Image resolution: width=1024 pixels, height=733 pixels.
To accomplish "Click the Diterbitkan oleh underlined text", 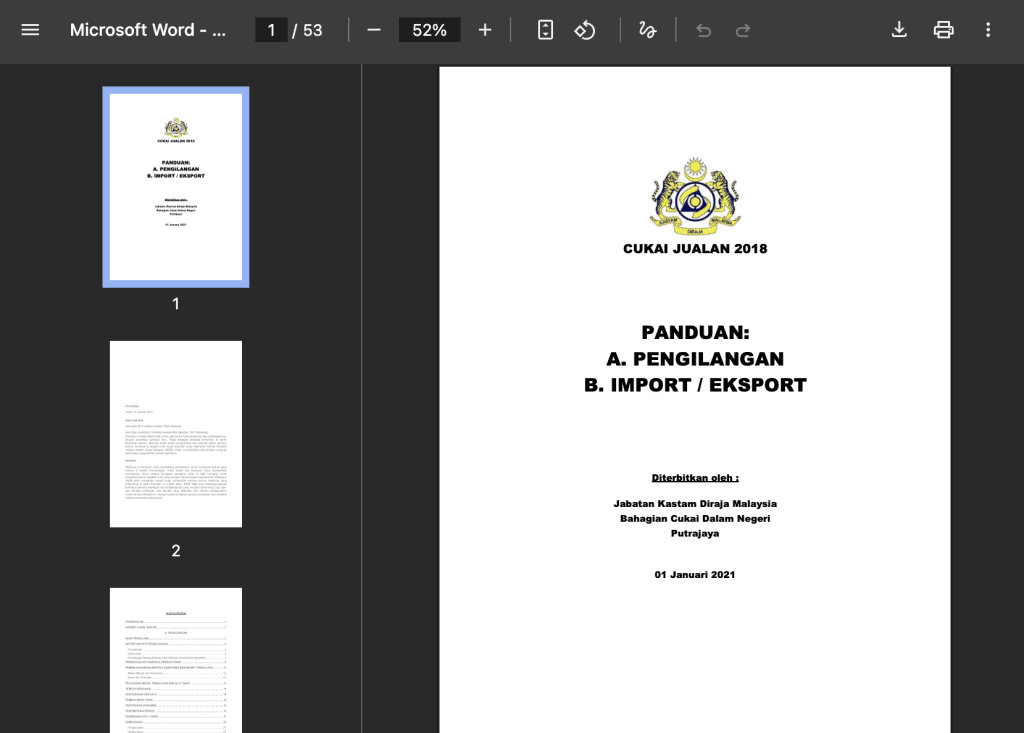I will (695, 478).
